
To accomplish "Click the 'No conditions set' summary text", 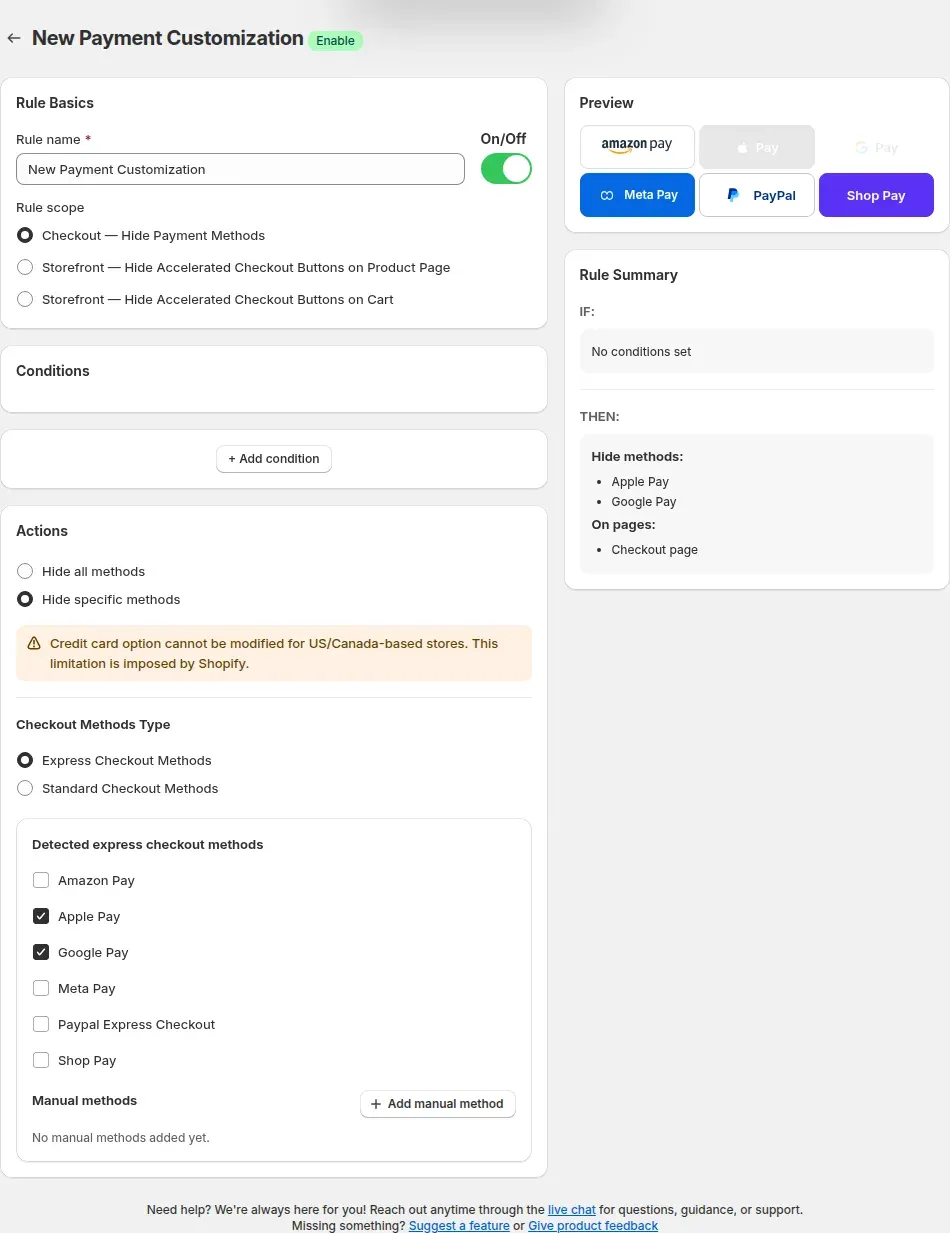I will click(642, 352).
